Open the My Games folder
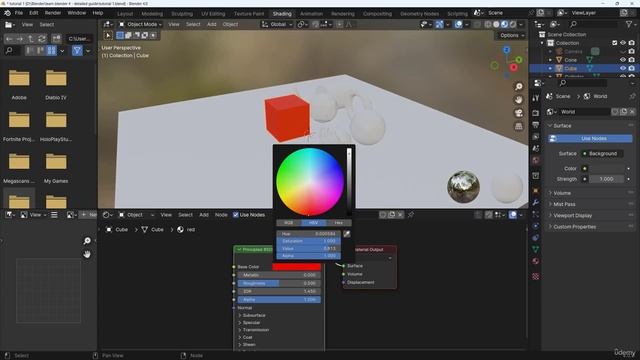 [x=56, y=168]
